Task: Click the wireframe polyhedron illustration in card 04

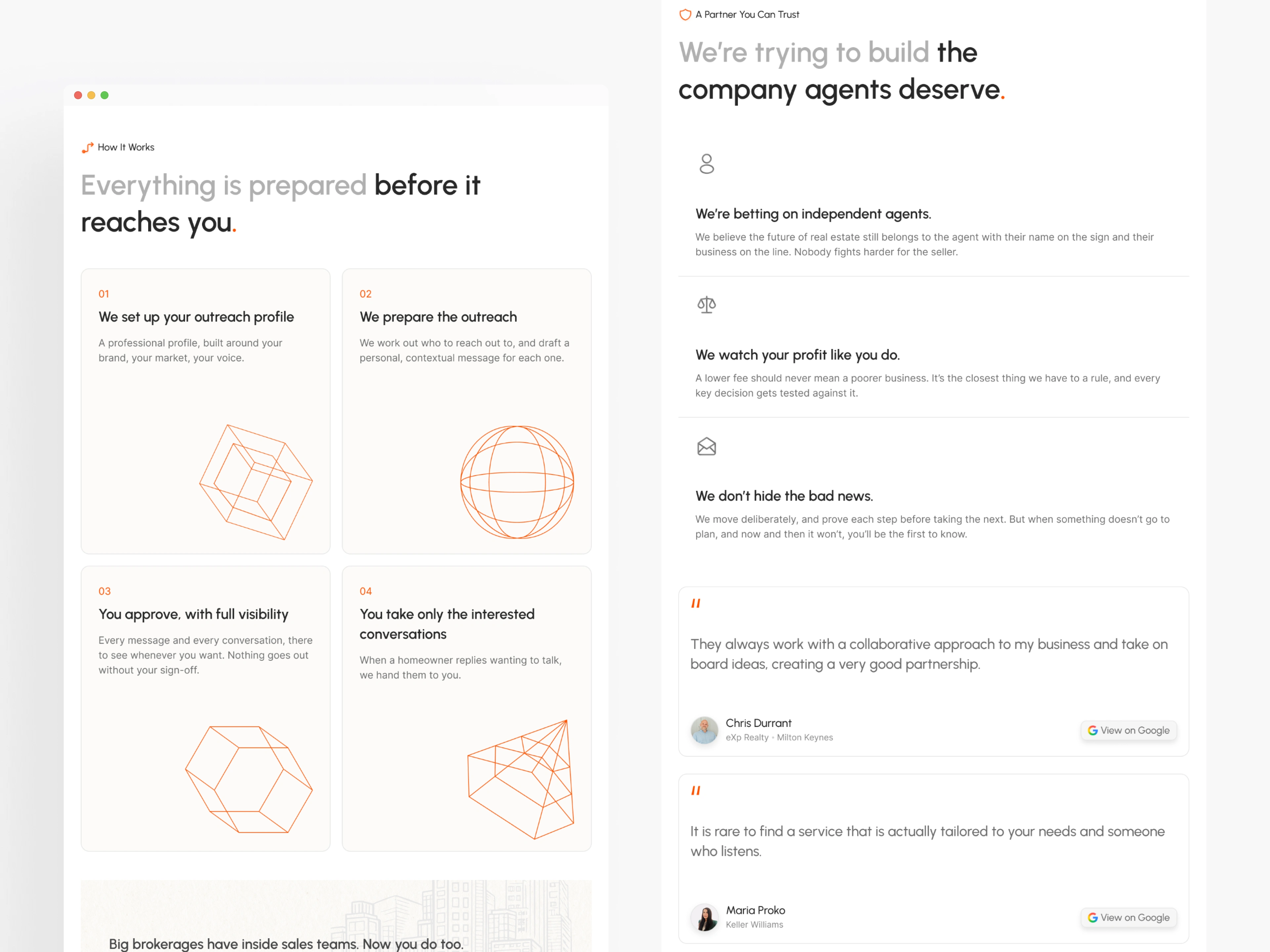Action: (521, 779)
